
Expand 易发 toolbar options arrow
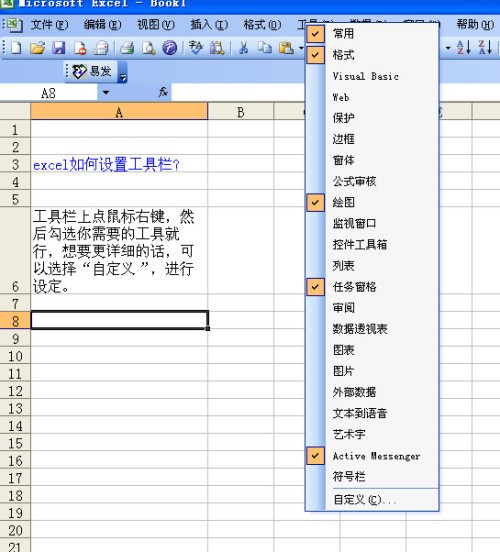click(x=122, y=73)
